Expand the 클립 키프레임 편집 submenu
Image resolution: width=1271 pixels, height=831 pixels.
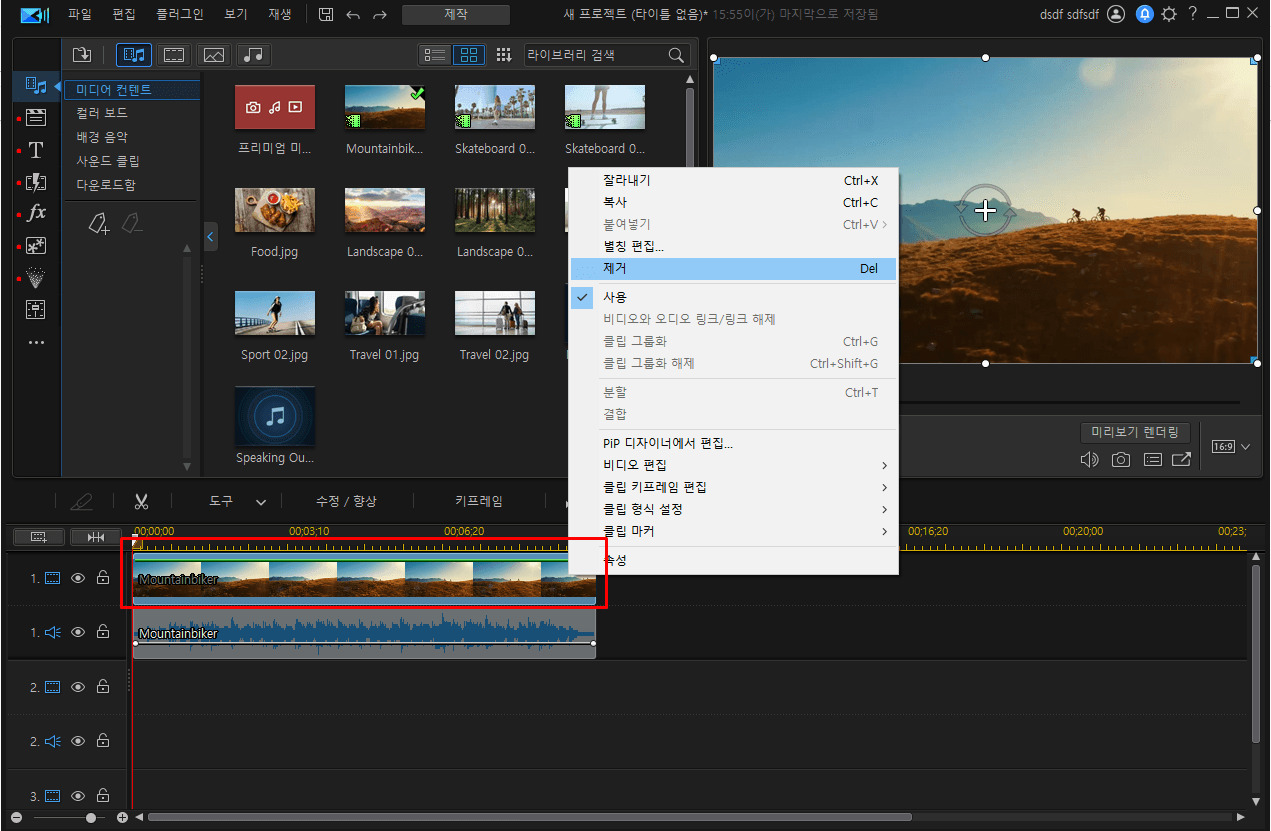pos(733,487)
